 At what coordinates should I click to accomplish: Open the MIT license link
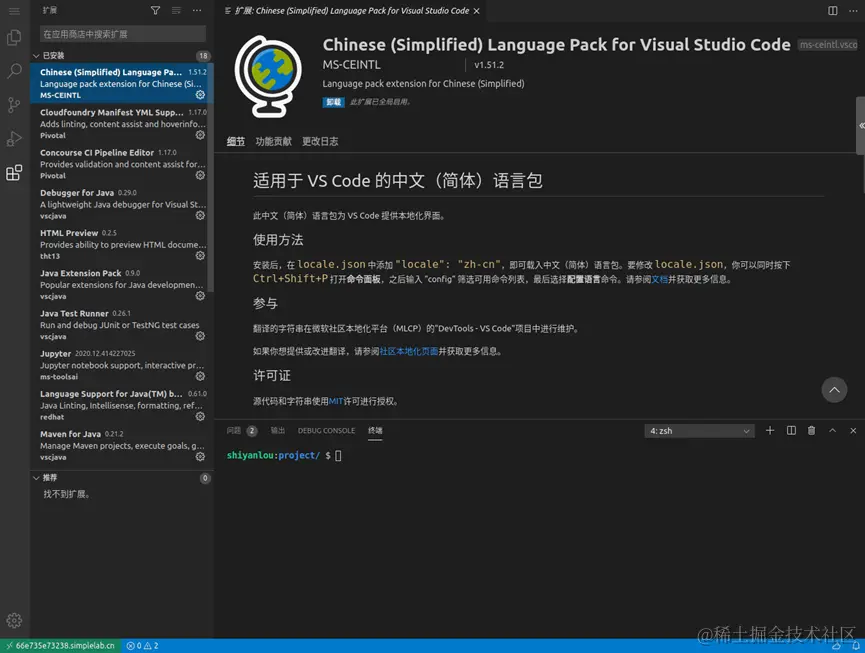(x=336, y=401)
